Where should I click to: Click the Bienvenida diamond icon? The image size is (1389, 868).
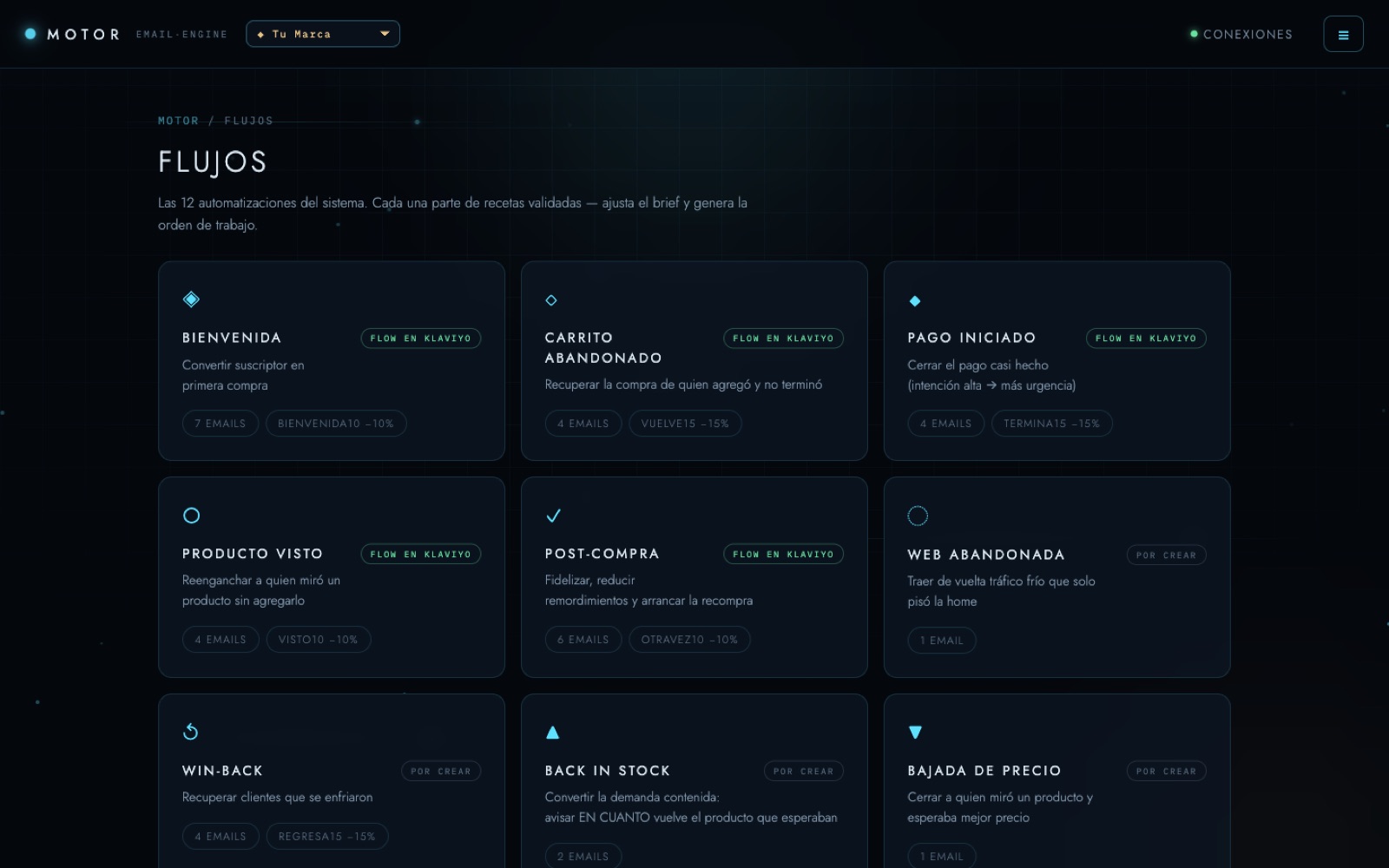(x=192, y=299)
